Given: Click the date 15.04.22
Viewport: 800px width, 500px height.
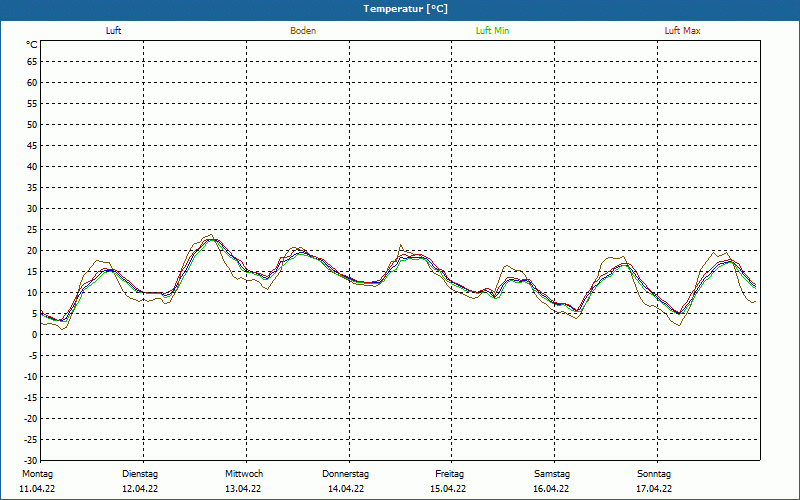Looking at the screenshot, I should (x=448, y=489).
